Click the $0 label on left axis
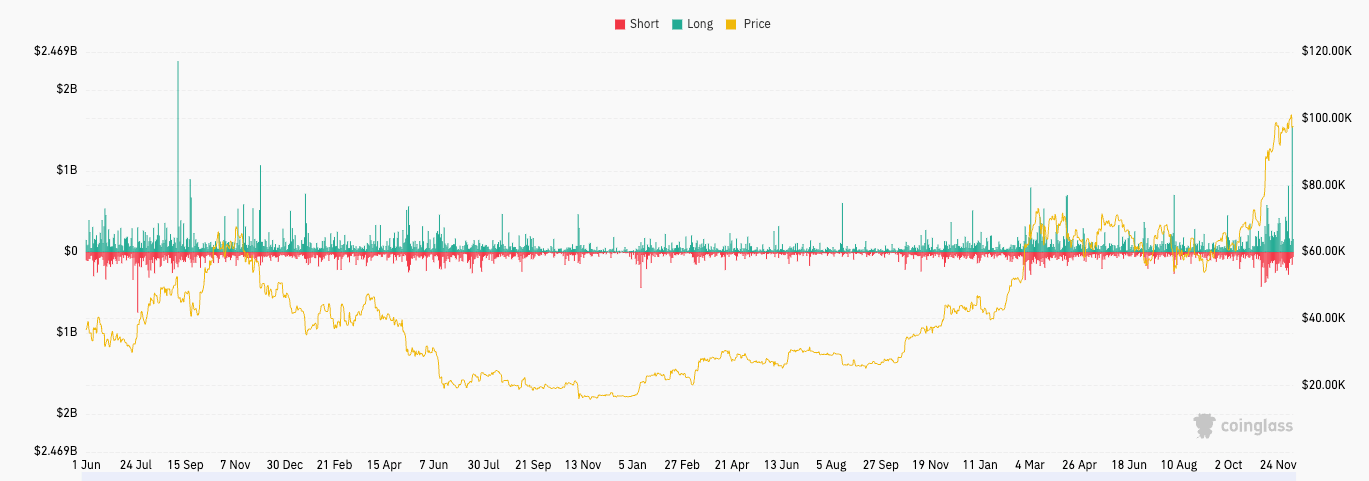Image resolution: width=1369 pixels, height=481 pixels. 70,251
